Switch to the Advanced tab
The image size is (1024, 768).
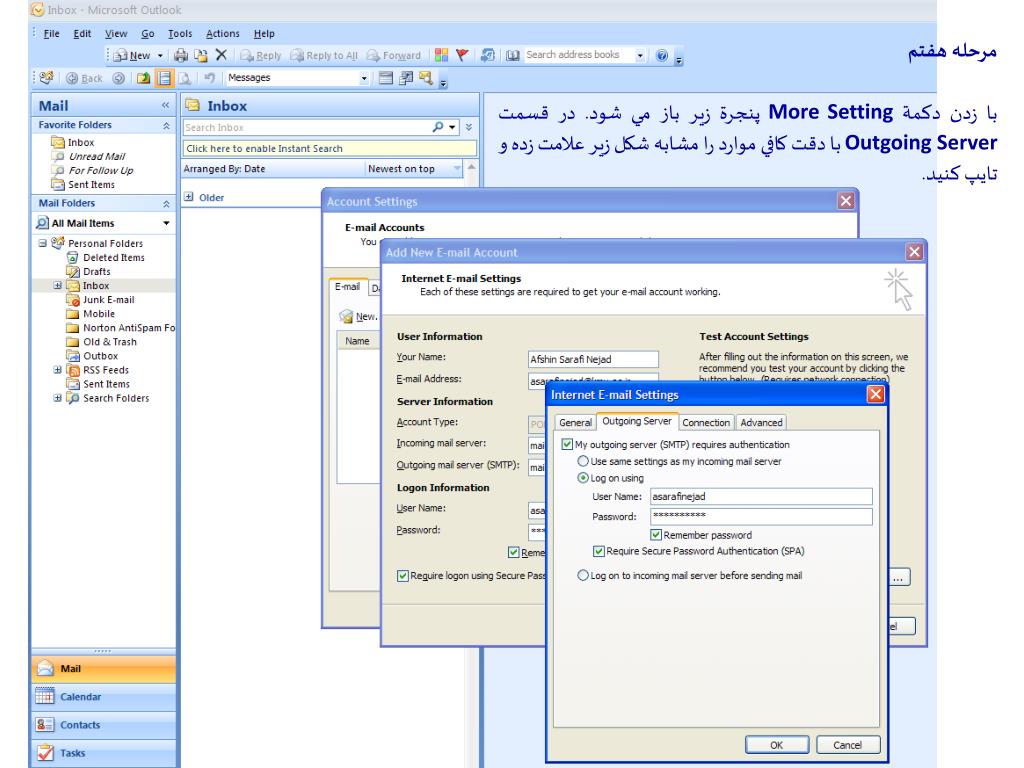point(761,423)
